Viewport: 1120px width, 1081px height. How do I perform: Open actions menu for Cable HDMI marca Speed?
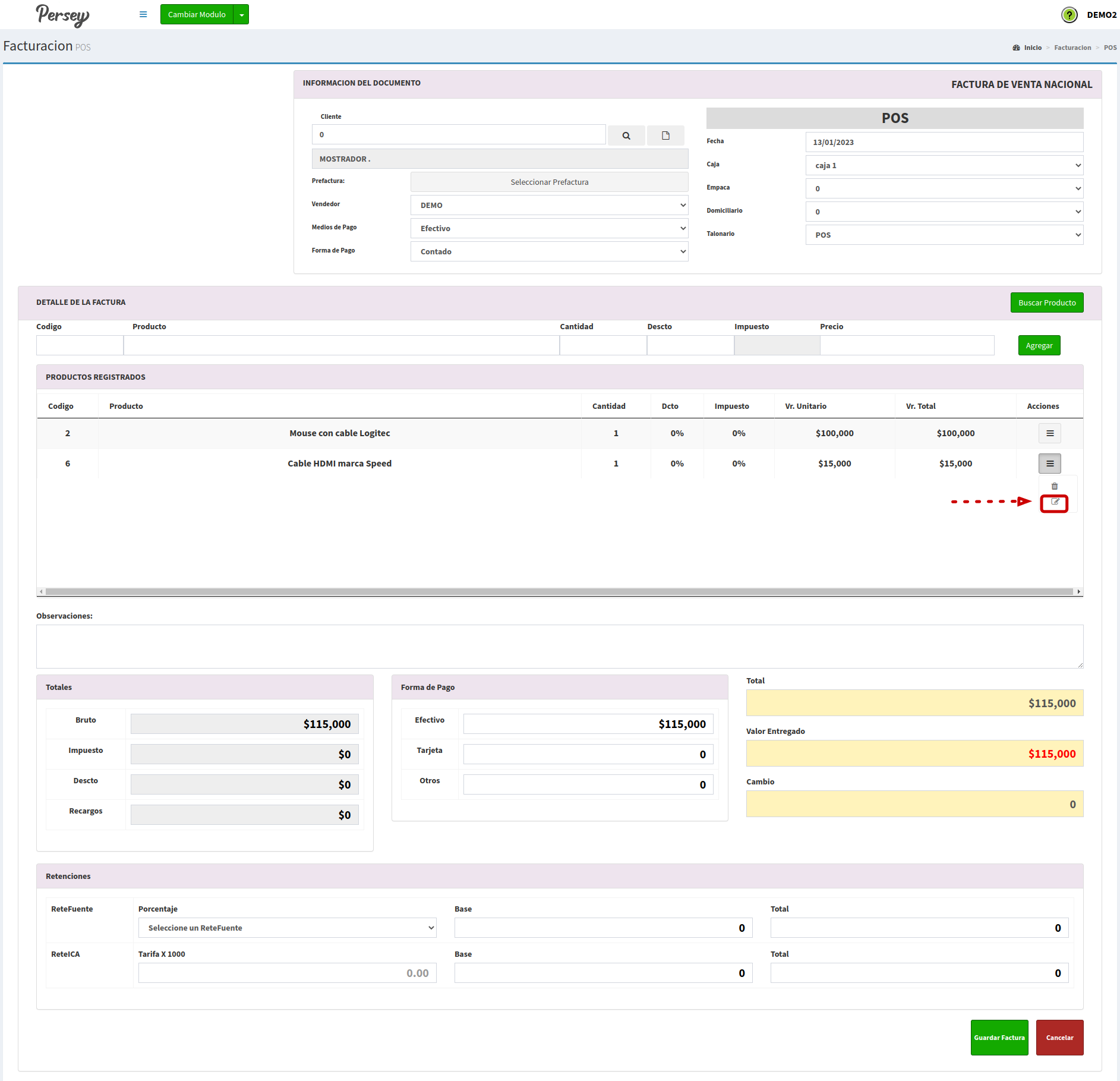coord(1049,464)
